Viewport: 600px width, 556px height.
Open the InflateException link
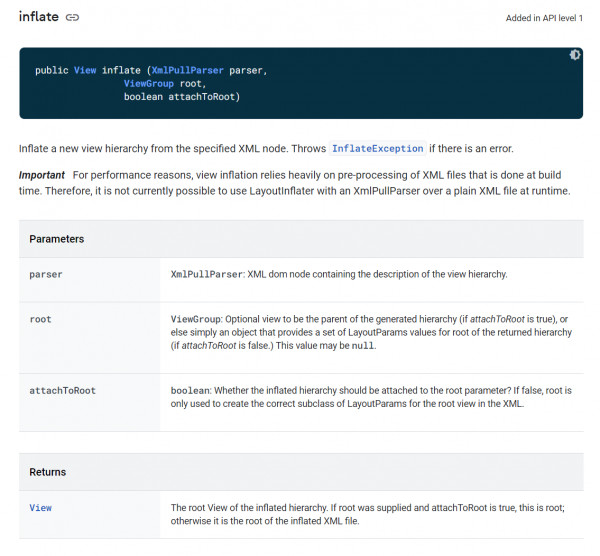[378, 148]
